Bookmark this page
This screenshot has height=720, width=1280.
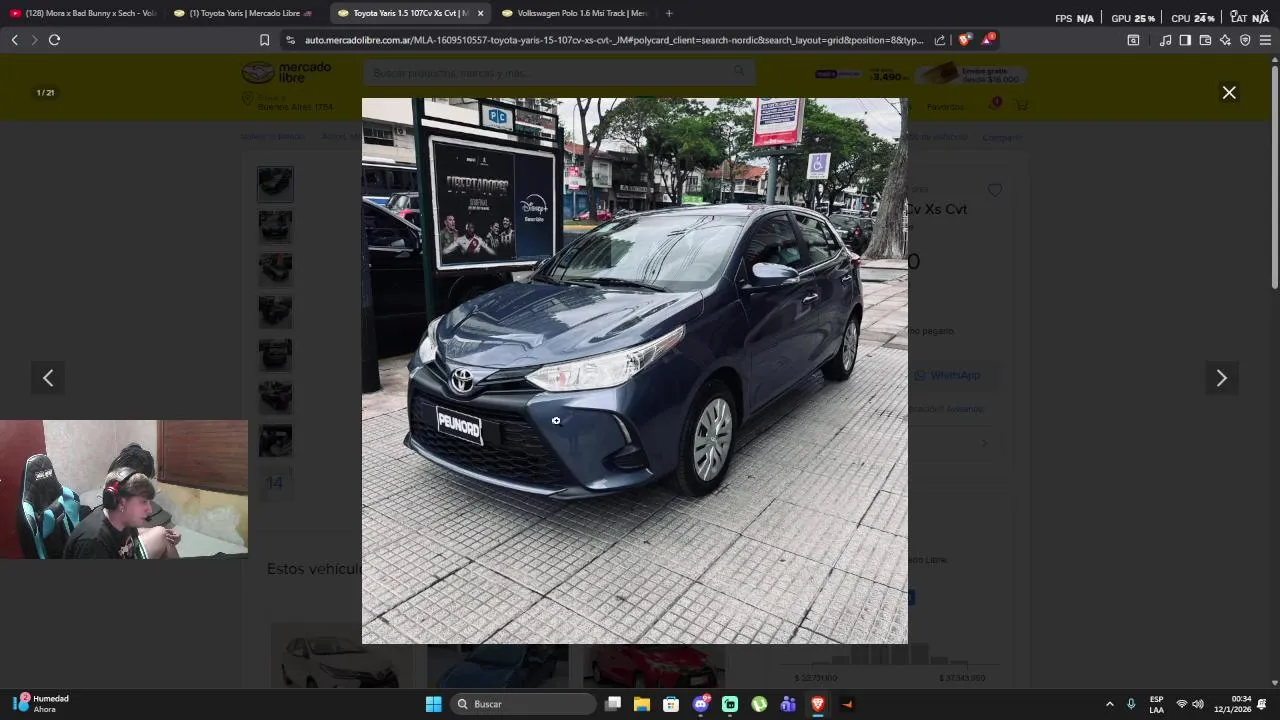(264, 40)
